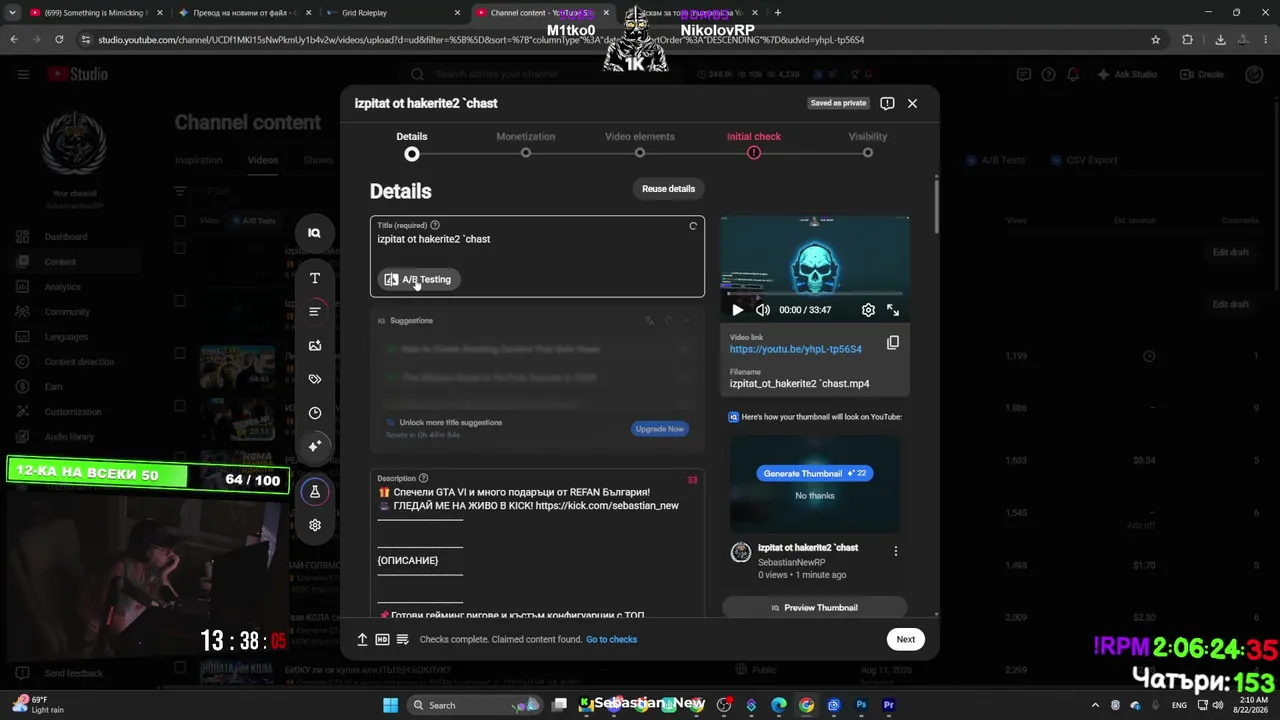Click the dialog vertical scrollbar
The image size is (1280, 720).
click(x=936, y=205)
